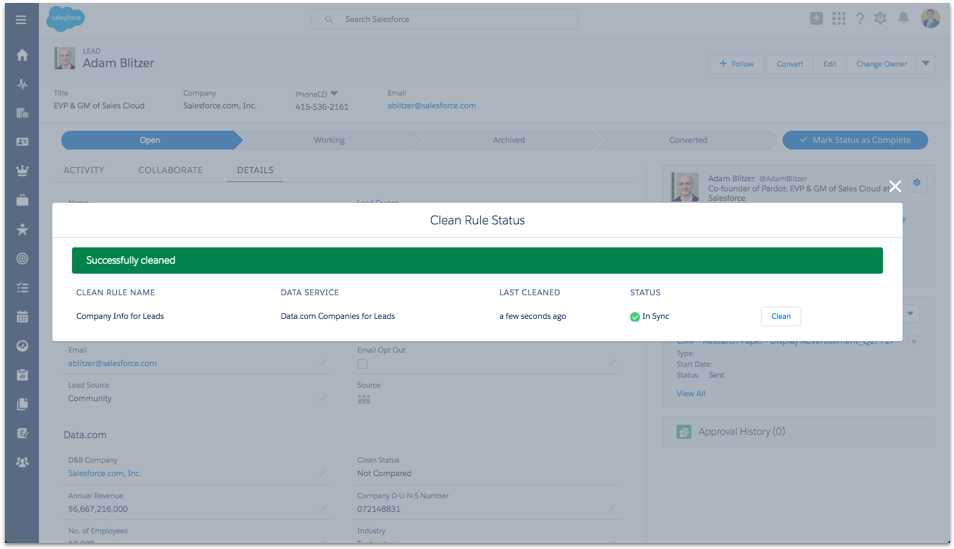This screenshot has width=954, height=549.
Task: Open header email ablitzer@salesforce.com link
Action: [x=431, y=106]
